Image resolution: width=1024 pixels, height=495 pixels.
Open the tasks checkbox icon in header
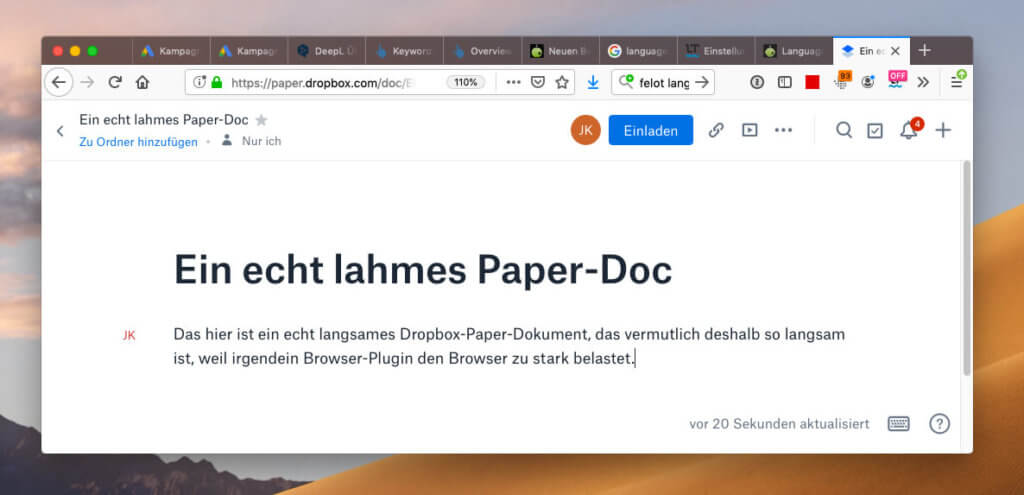click(875, 130)
